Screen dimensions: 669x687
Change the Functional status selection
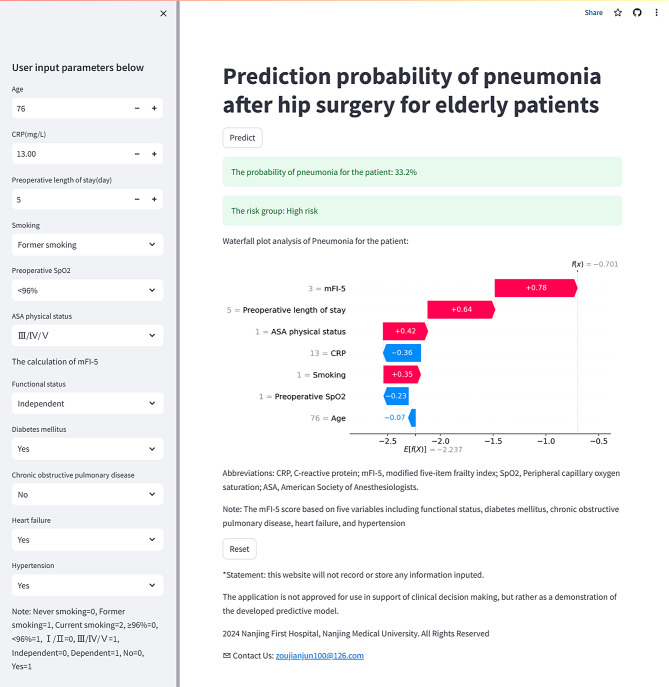point(88,404)
